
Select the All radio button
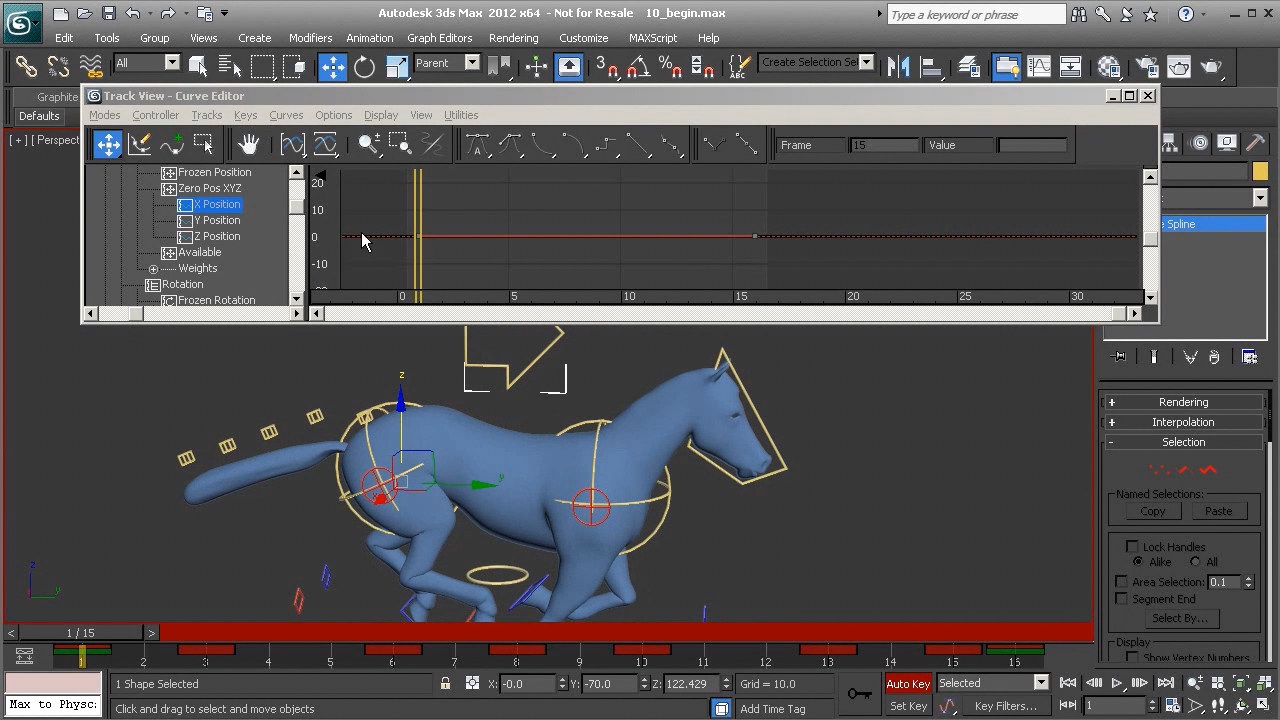1196,562
